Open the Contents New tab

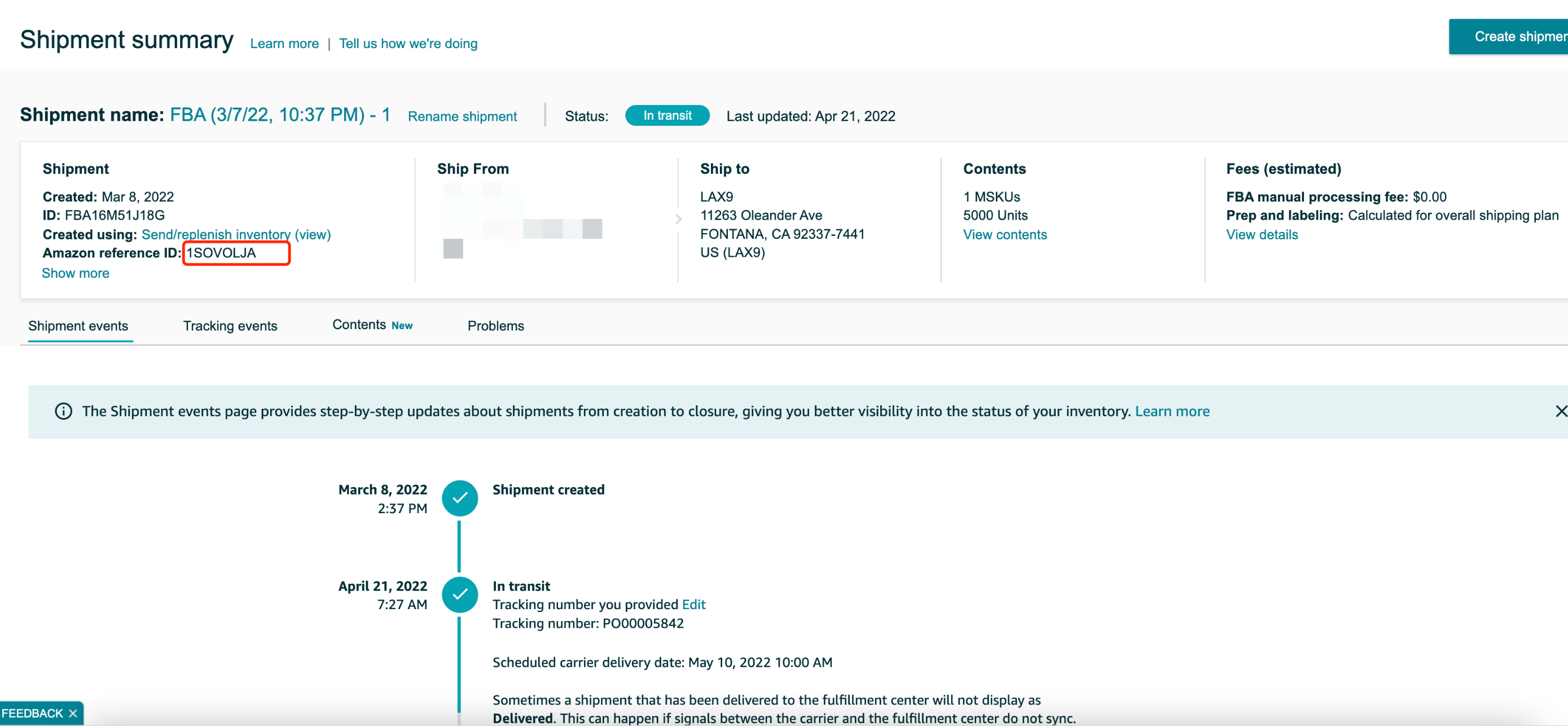pyautogui.click(x=372, y=325)
